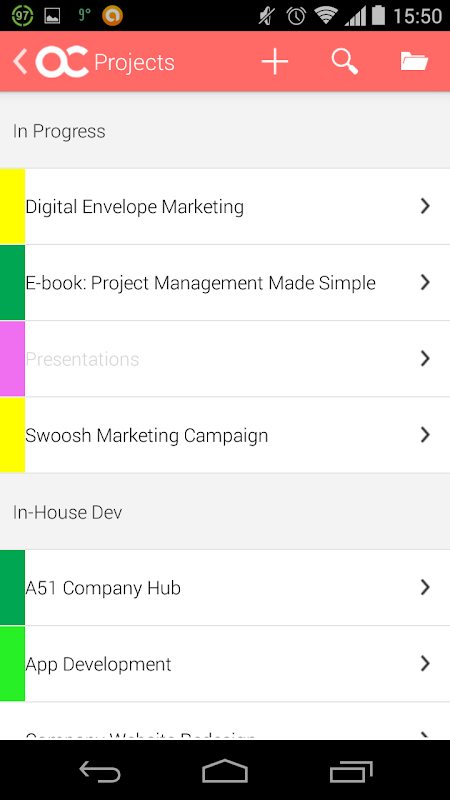Expand the Presentations row chevron
The width and height of the screenshot is (450, 800).
[x=425, y=359]
